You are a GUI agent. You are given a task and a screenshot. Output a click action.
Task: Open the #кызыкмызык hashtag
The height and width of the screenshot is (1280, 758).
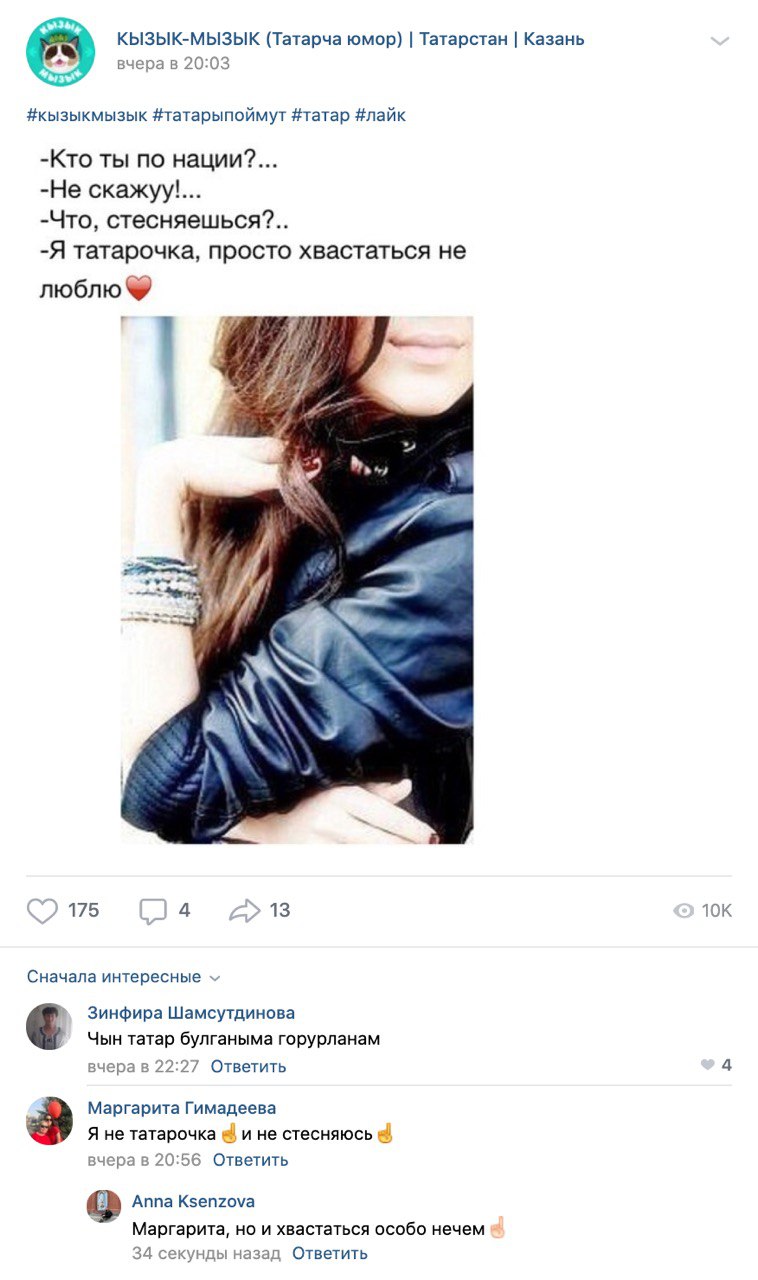point(87,115)
